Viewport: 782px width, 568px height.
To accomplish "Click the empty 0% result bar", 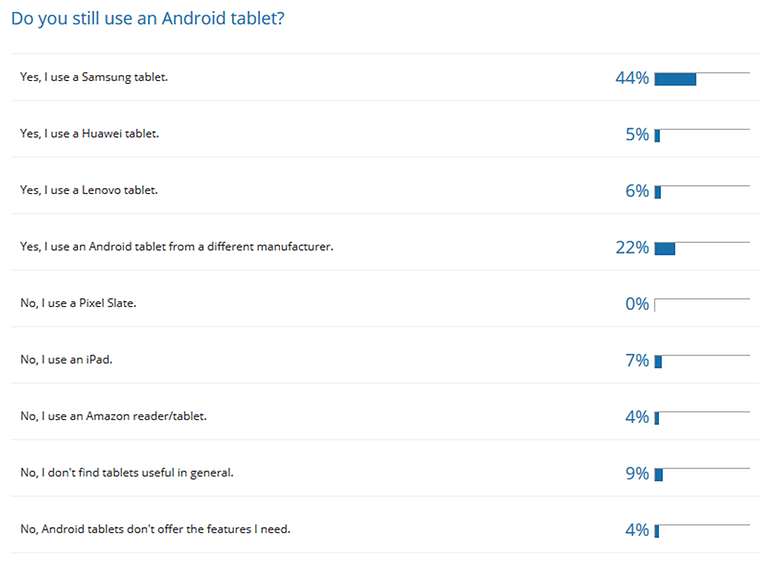I will click(702, 305).
